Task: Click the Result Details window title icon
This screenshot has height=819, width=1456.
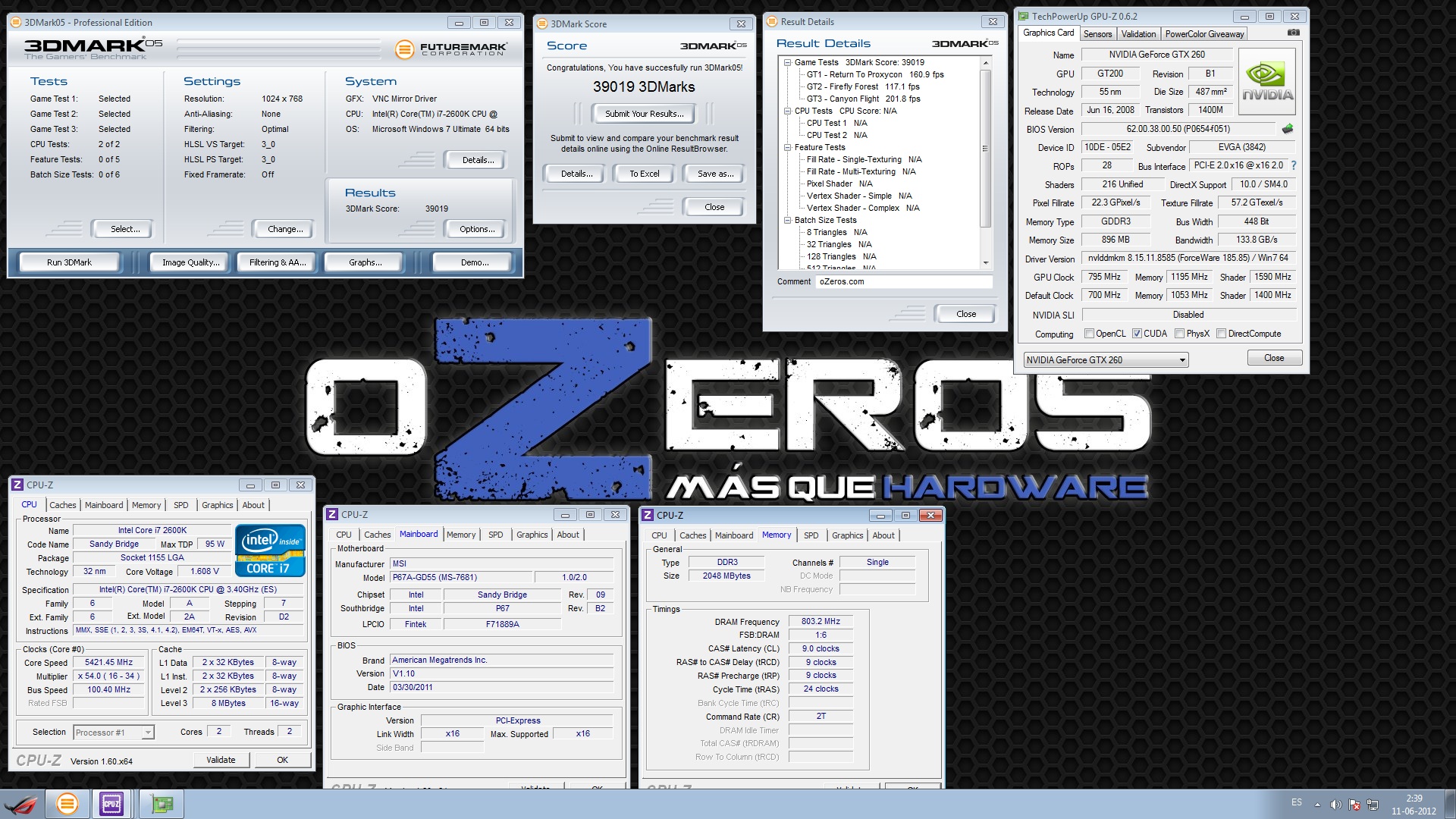Action: coord(772,22)
